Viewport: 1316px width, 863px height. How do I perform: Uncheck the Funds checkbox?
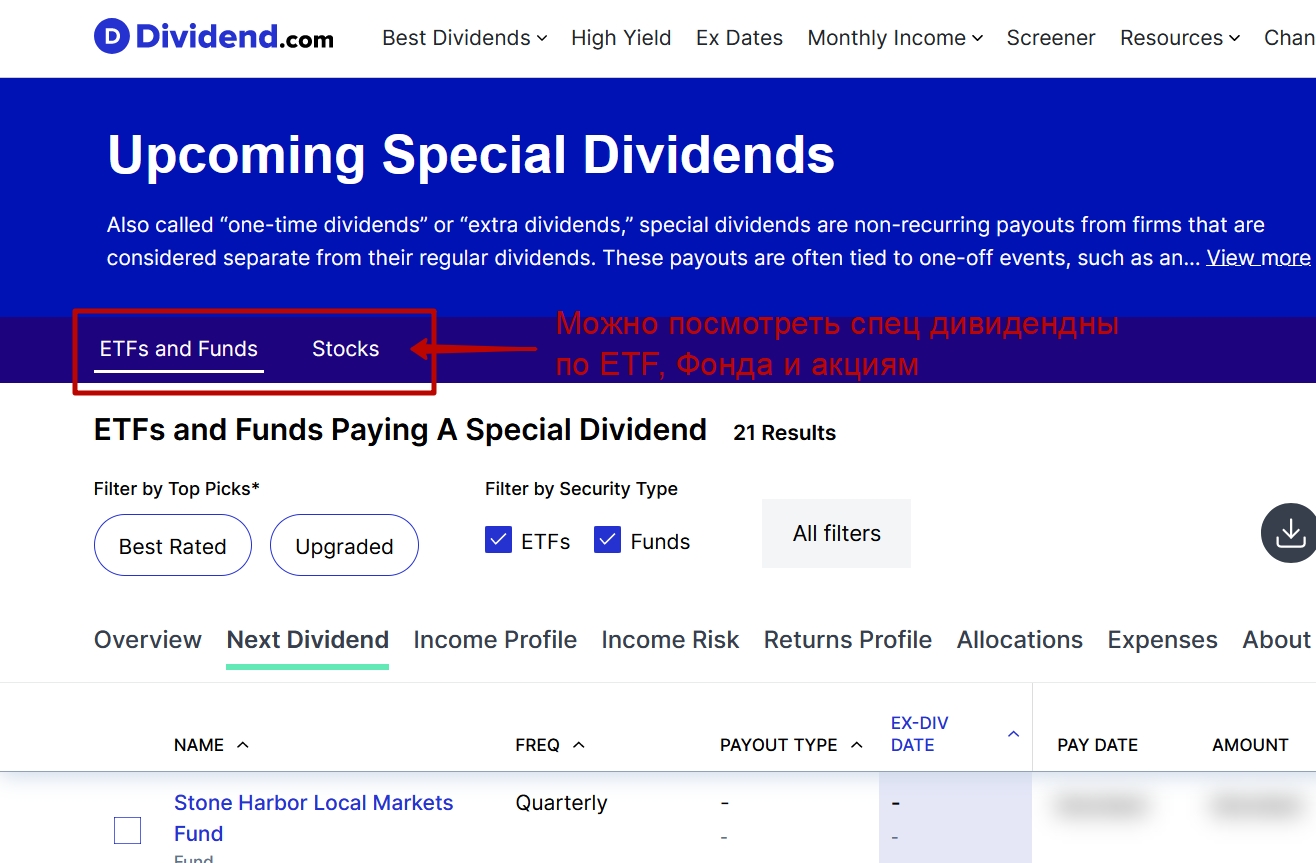click(x=607, y=541)
